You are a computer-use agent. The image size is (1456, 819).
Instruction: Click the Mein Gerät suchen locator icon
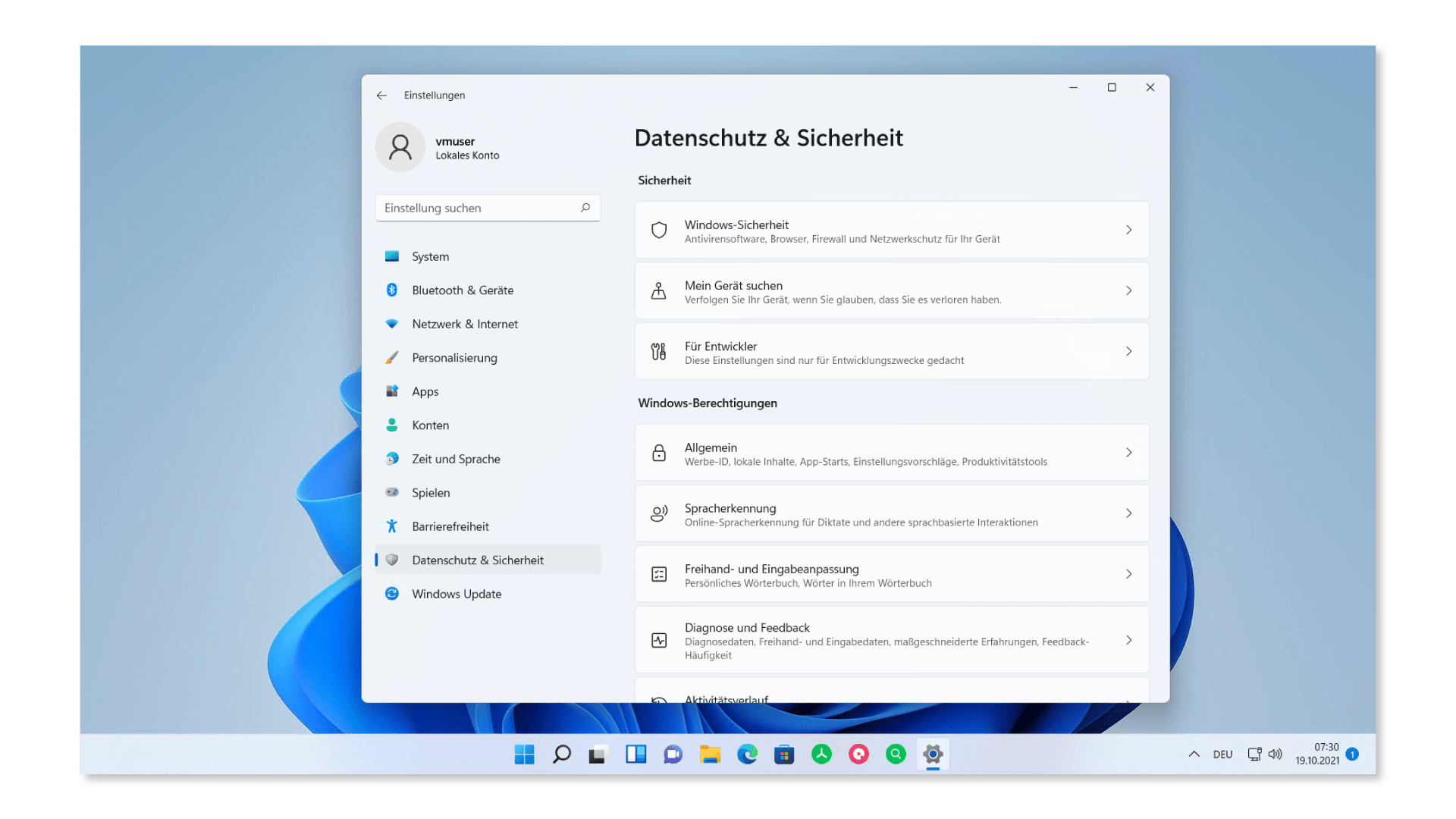[659, 291]
